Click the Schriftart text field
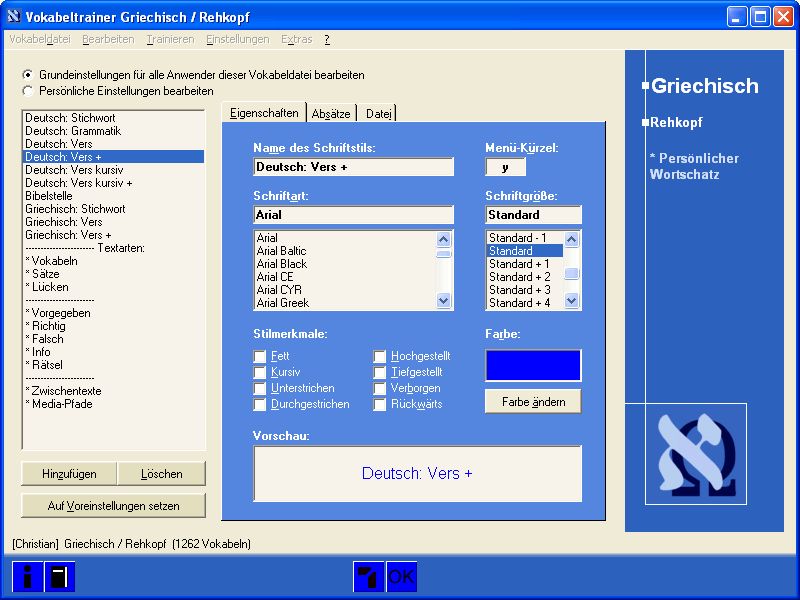Viewport: 800px width, 600px height. pos(354,215)
